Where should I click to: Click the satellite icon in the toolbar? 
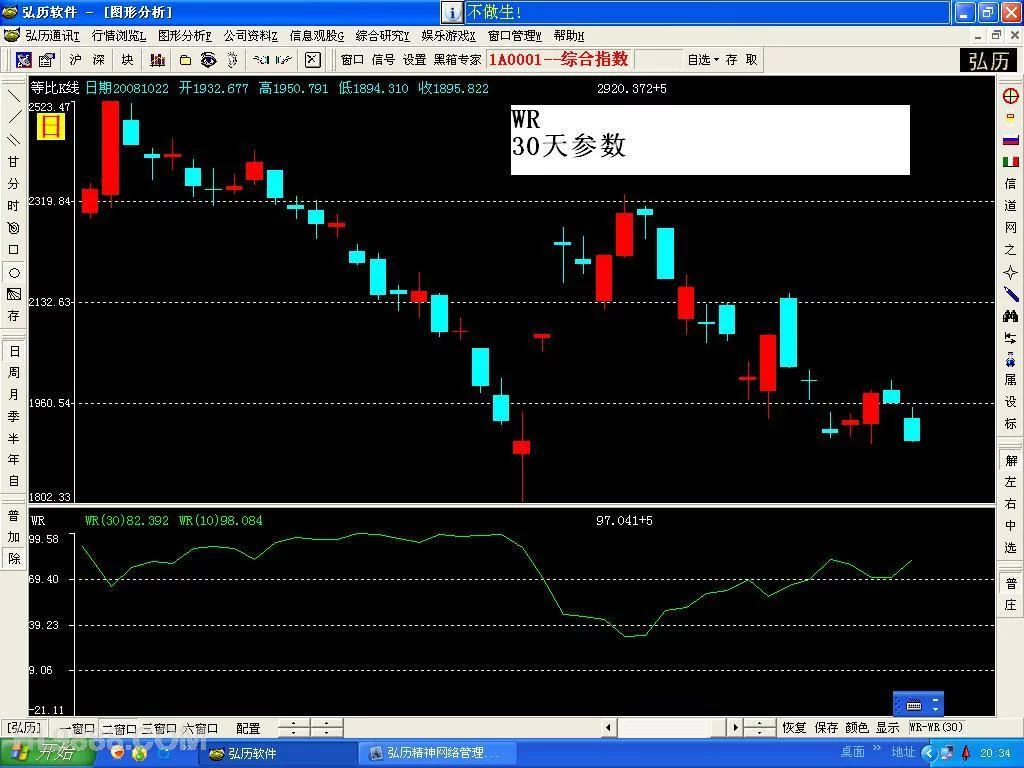coord(24,60)
